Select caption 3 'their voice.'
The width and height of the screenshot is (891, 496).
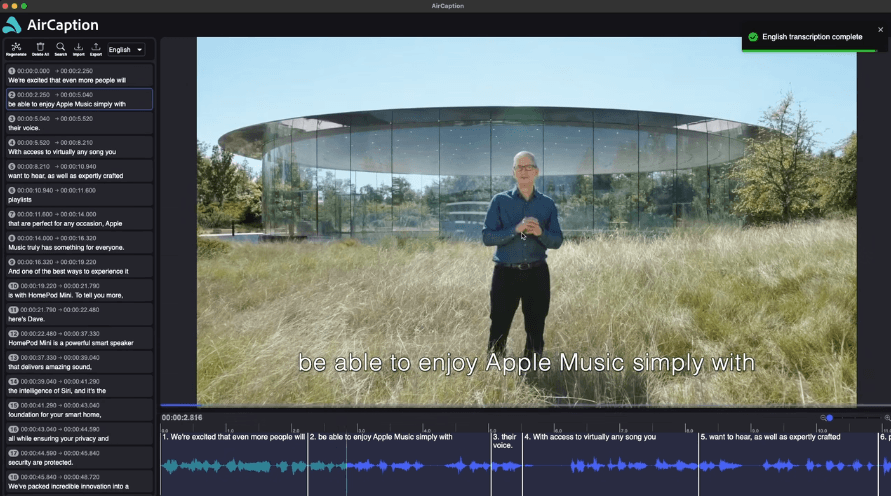80,123
